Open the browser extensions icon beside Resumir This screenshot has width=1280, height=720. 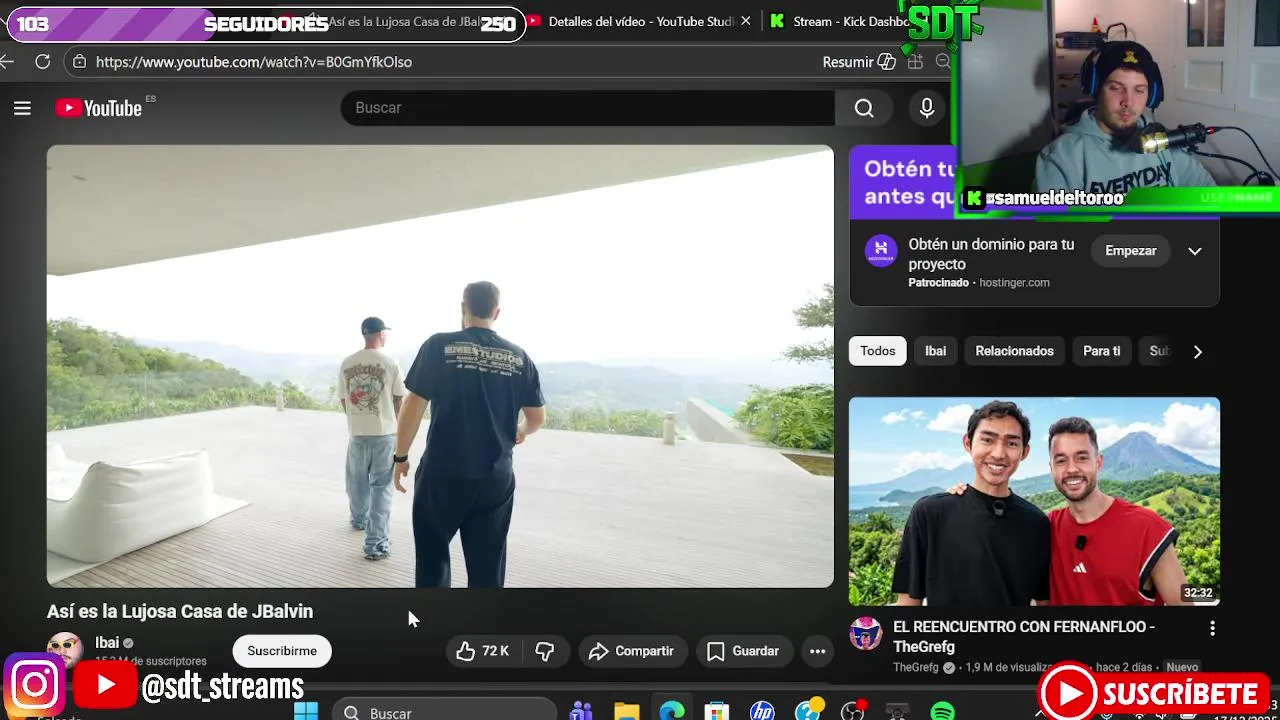pos(915,62)
